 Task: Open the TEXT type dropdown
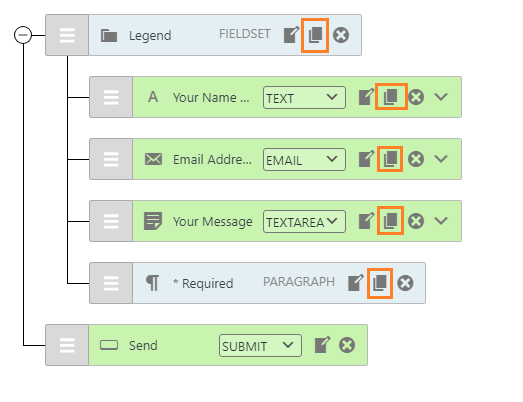click(x=304, y=97)
